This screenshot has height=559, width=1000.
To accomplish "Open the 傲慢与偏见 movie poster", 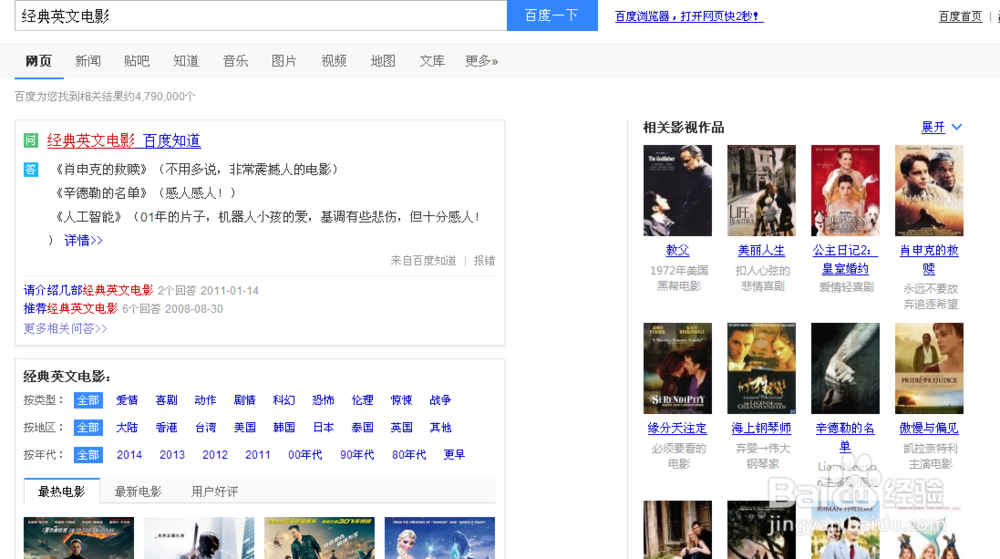I will click(929, 368).
